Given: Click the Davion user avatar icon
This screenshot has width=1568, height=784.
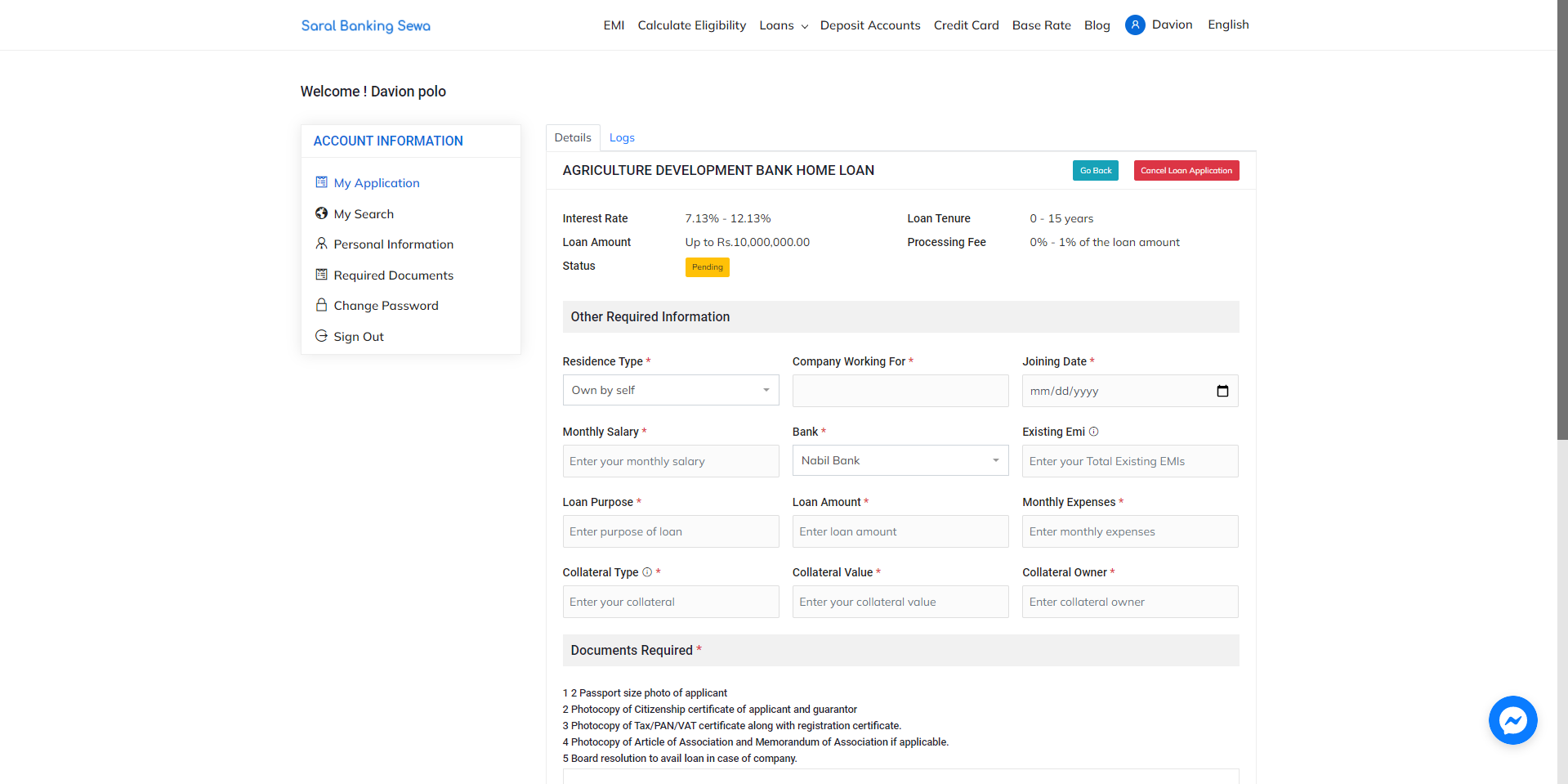Looking at the screenshot, I should pyautogui.click(x=1135, y=25).
